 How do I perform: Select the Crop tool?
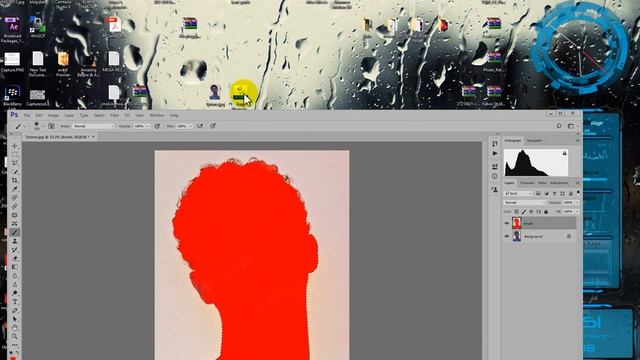[15, 180]
